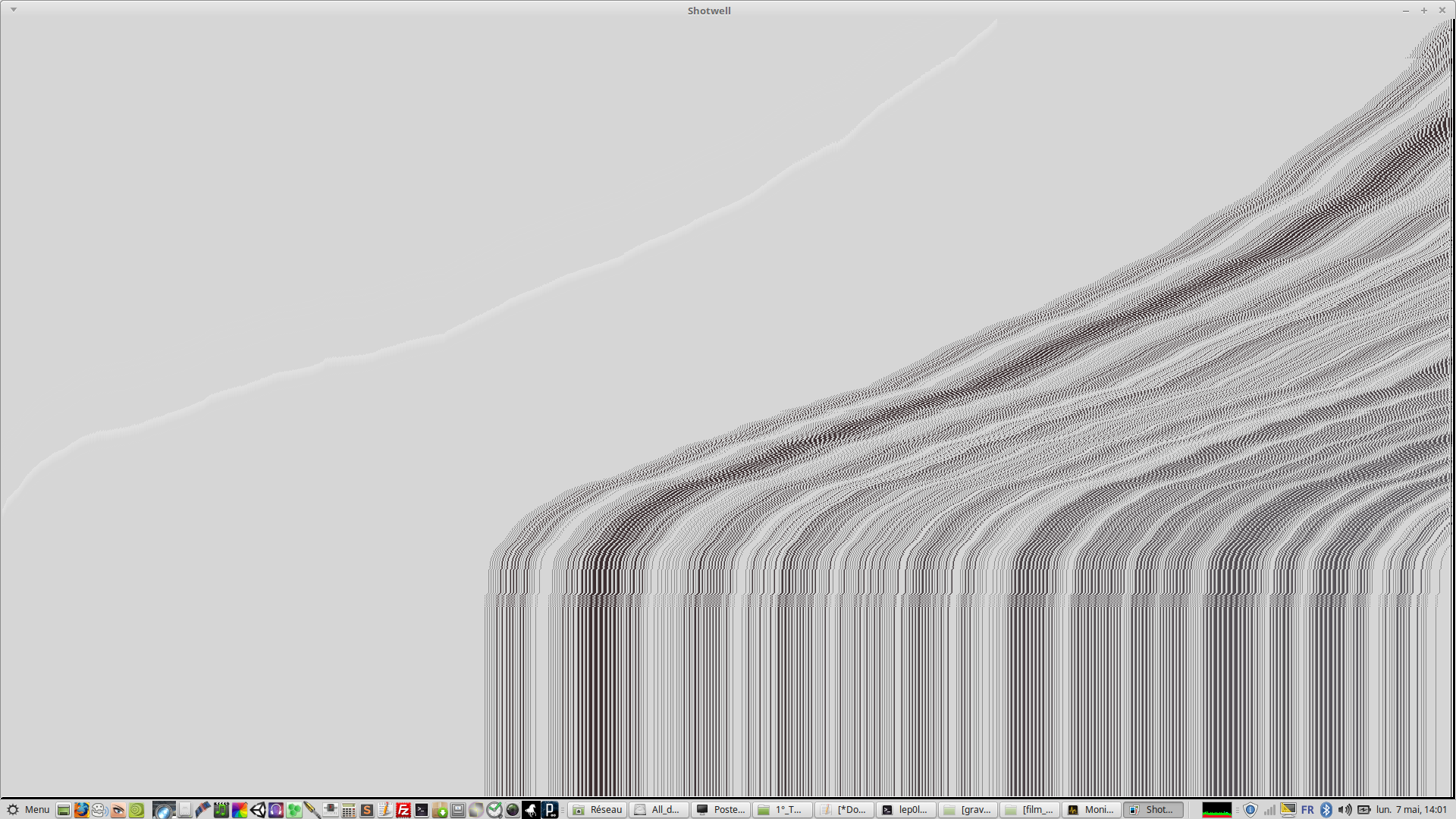
Task: Activate the lep0l... terminal taskbar button
Action: point(905,809)
